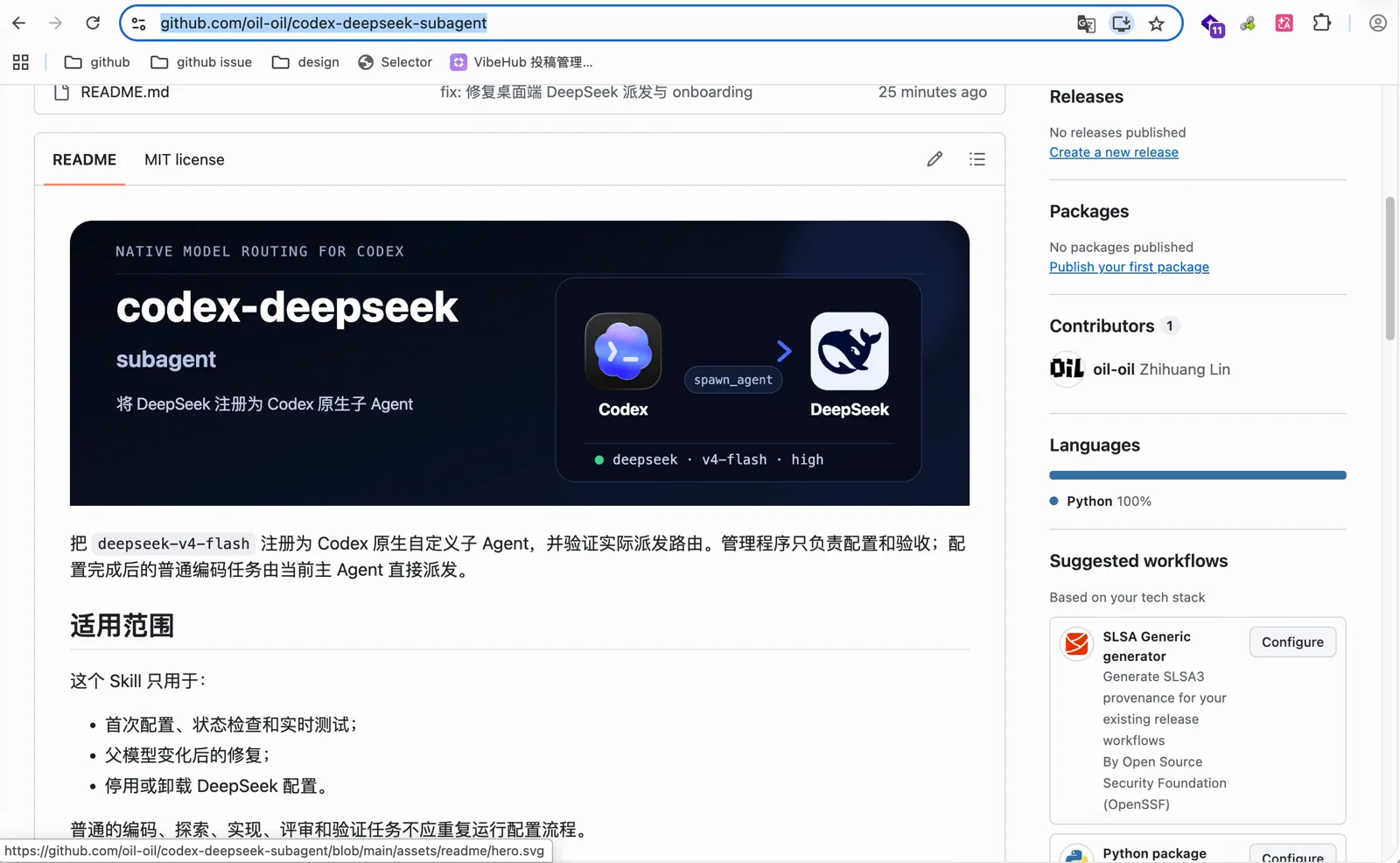Click the 25 minutes ago timestamp
The width and height of the screenshot is (1400, 863).
932,92
